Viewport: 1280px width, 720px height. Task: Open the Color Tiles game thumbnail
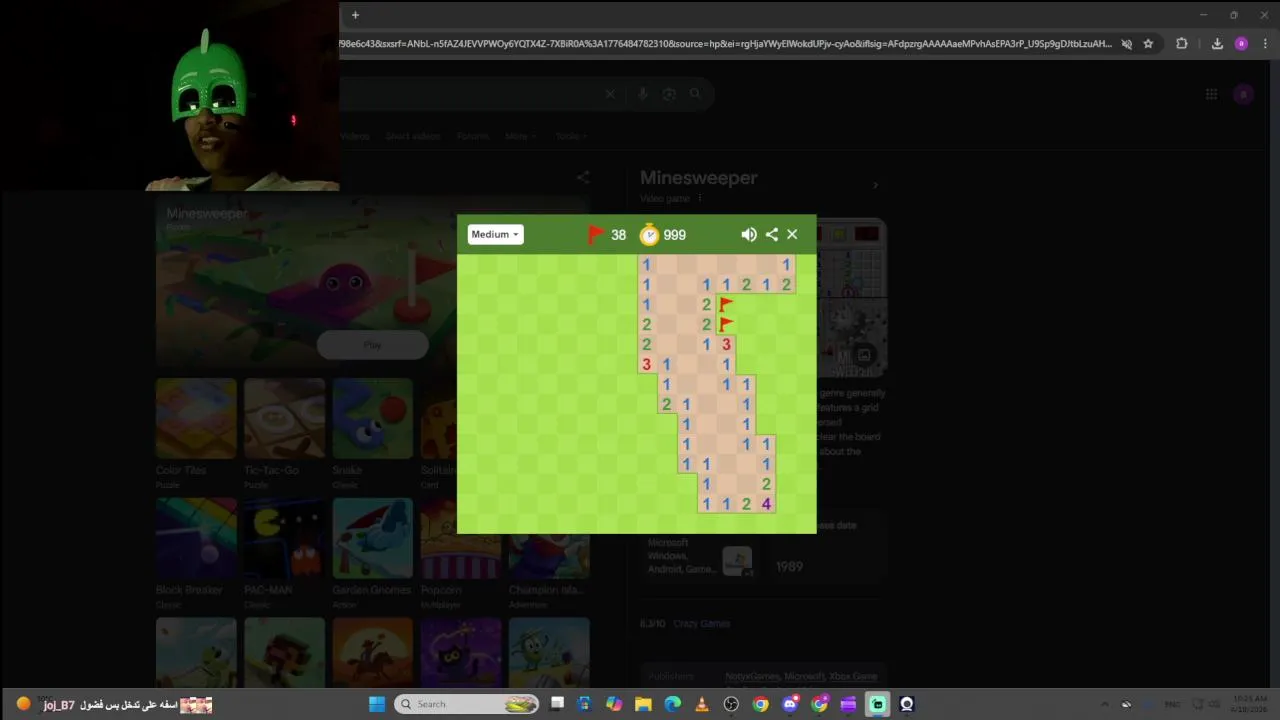[196, 418]
